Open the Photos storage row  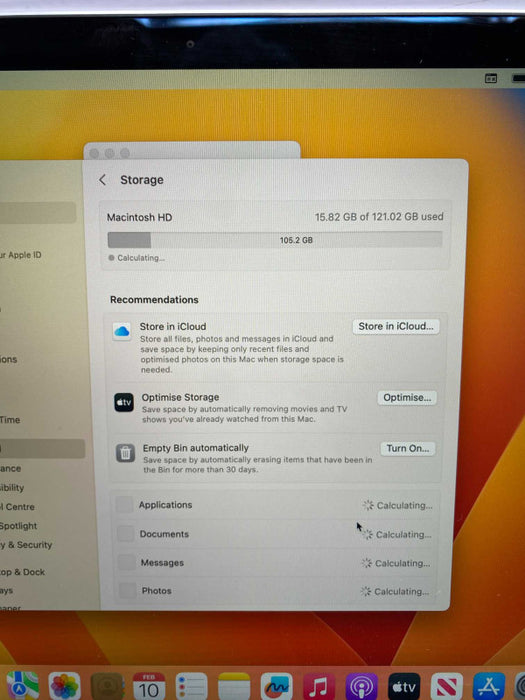pyautogui.click(x=274, y=591)
